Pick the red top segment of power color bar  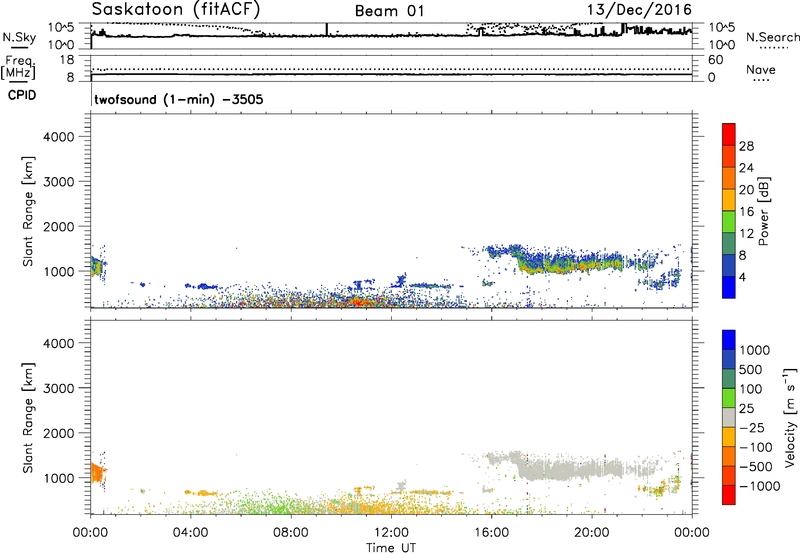click(729, 134)
